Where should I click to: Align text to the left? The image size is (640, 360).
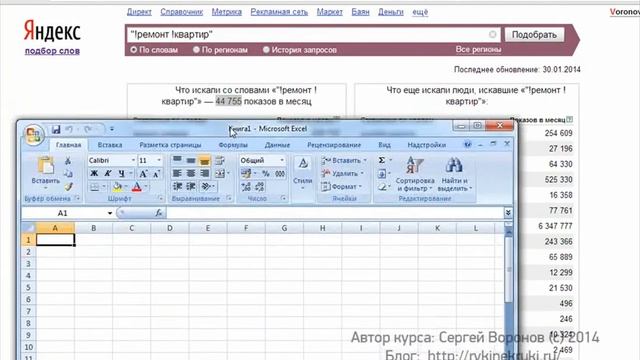pos(177,173)
